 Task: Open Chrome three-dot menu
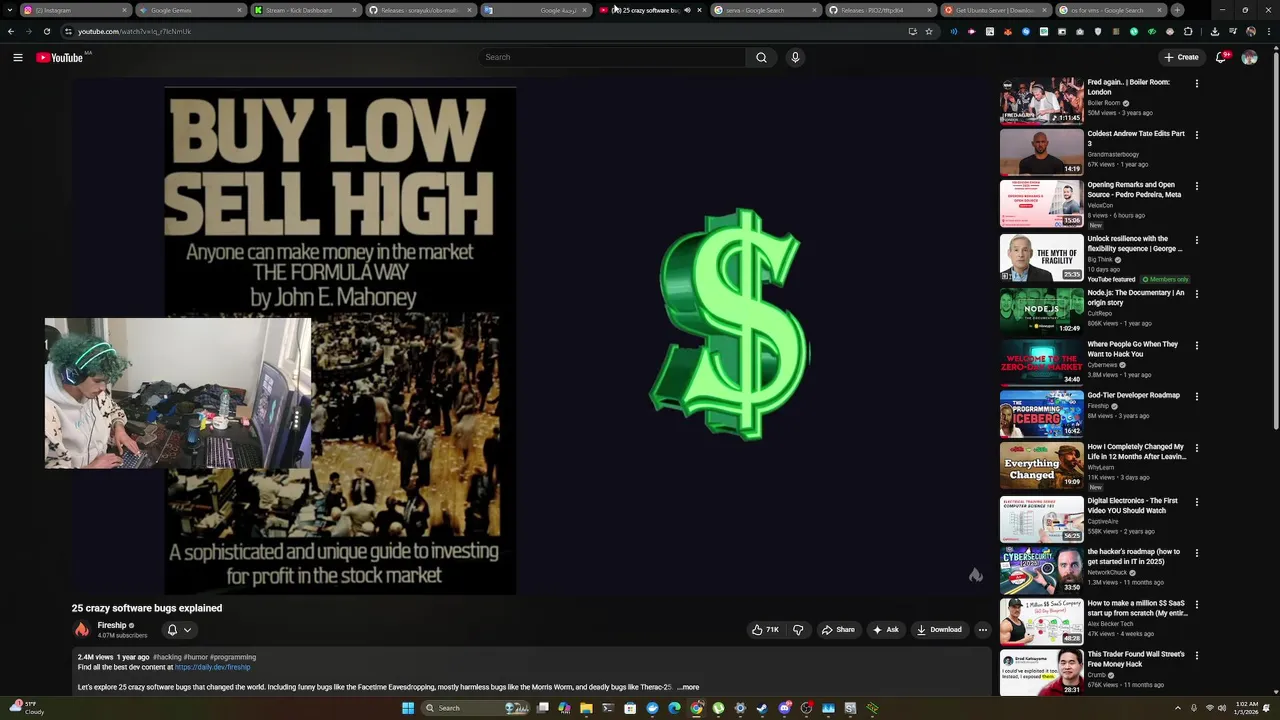tap(1269, 31)
